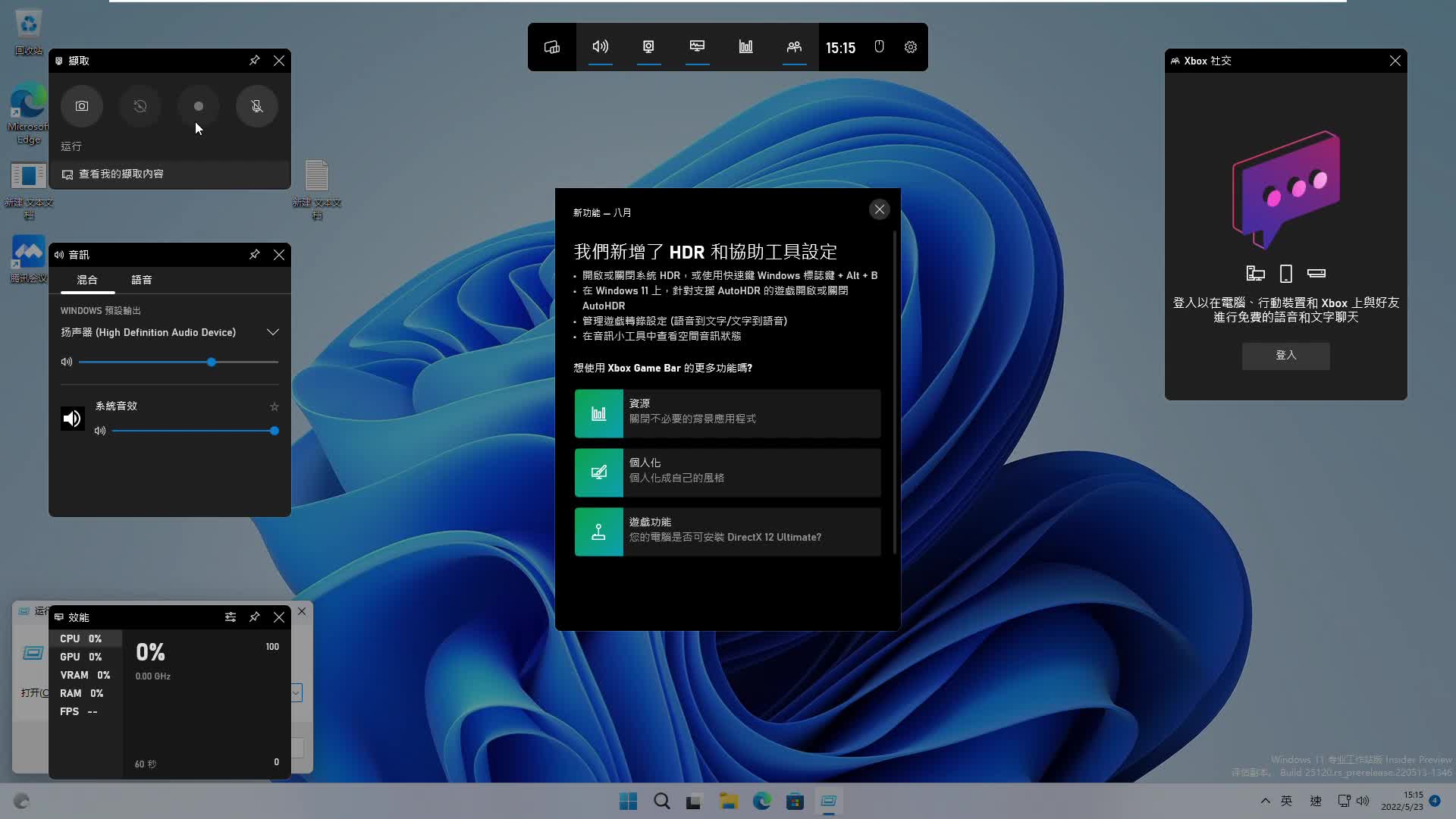Favorite 系統音效 with the star icon
This screenshot has width=1456, height=819.
point(275,407)
